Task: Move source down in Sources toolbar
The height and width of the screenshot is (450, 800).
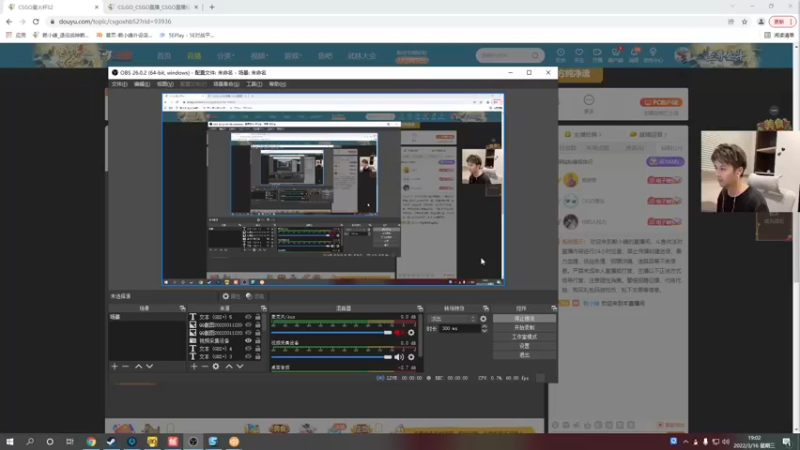Action: coord(240,366)
